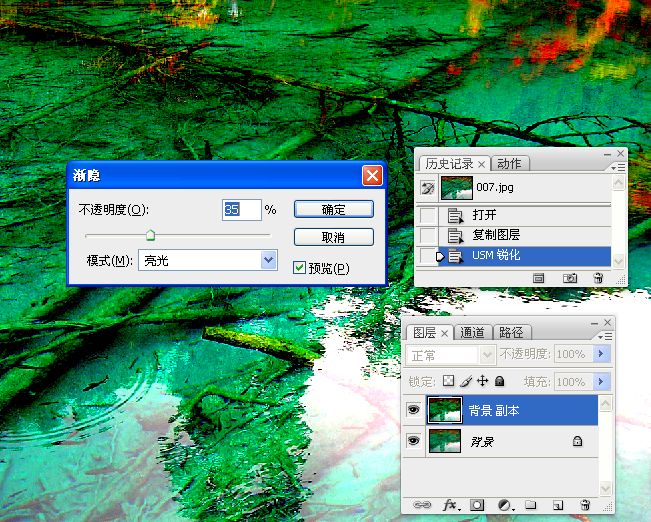The image size is (651, 522).
Task: Click the history state slider marker at USM 锐化
Action: [x=440, y=257]
